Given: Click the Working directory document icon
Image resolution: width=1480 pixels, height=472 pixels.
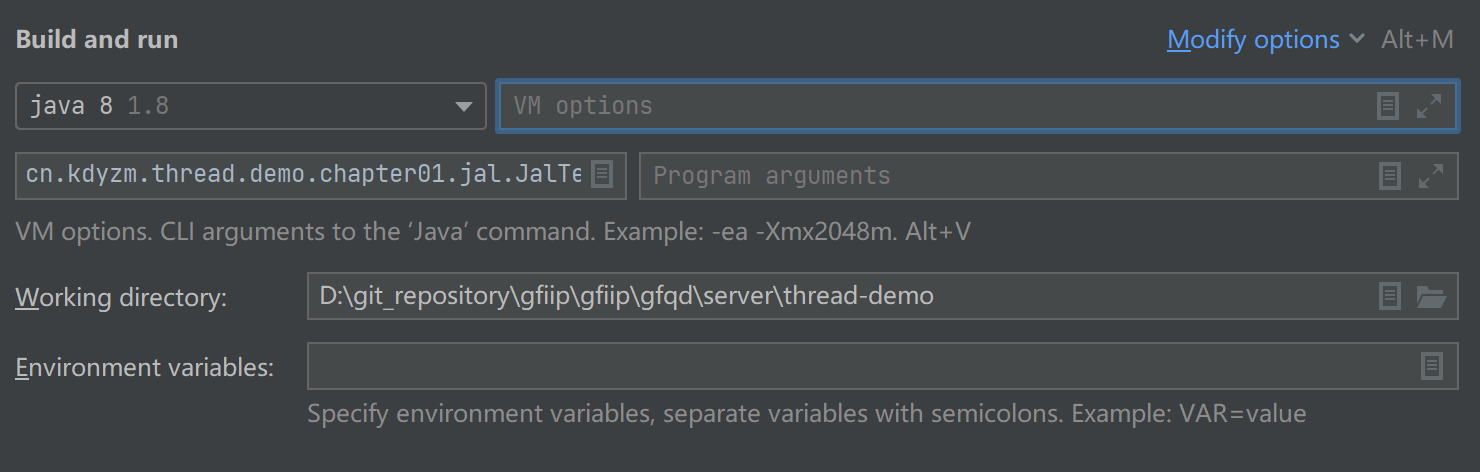Looking at the screenshot, I should pyautogui.click(x=1390, y=296).
